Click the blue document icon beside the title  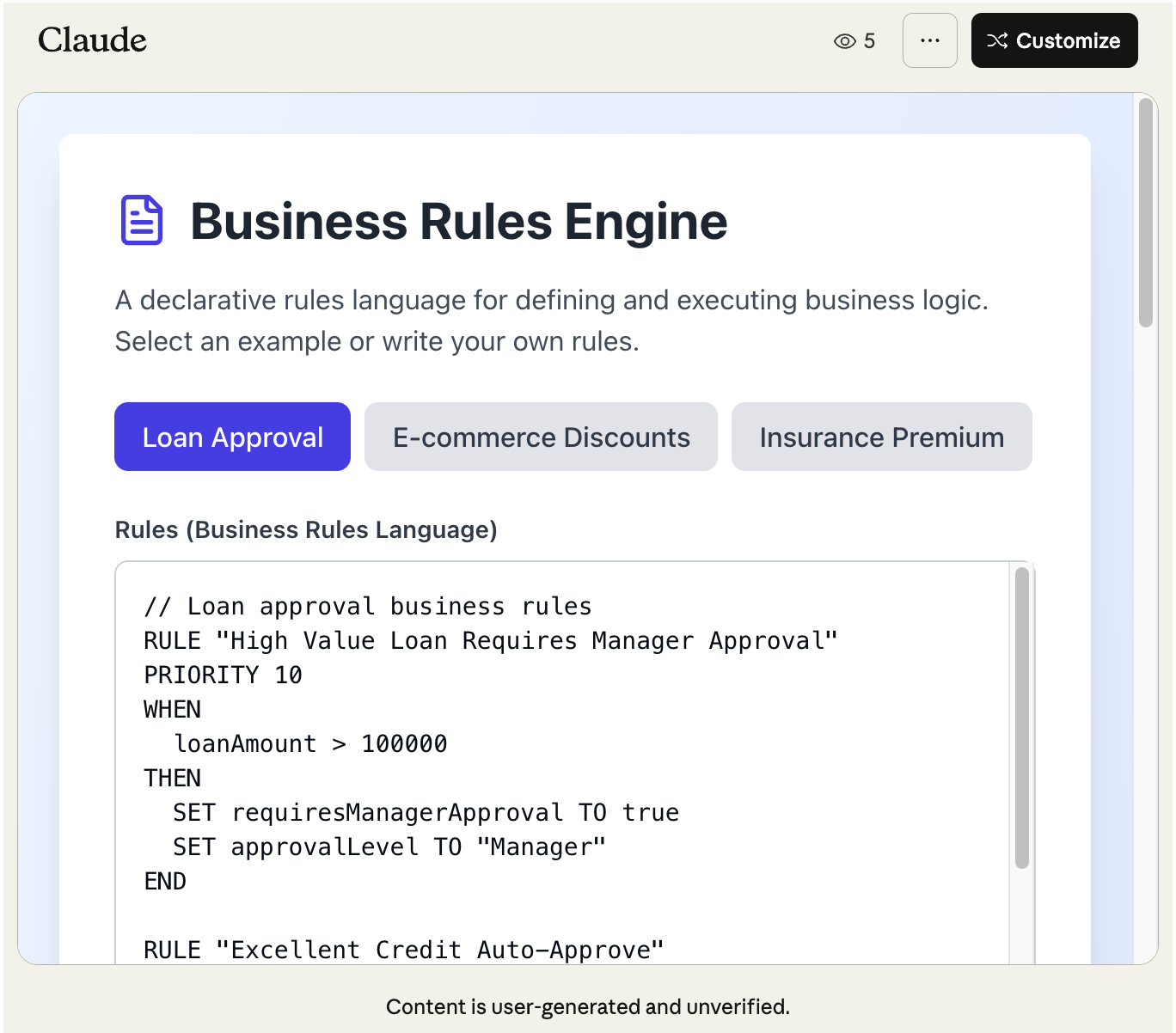(142, 221)
